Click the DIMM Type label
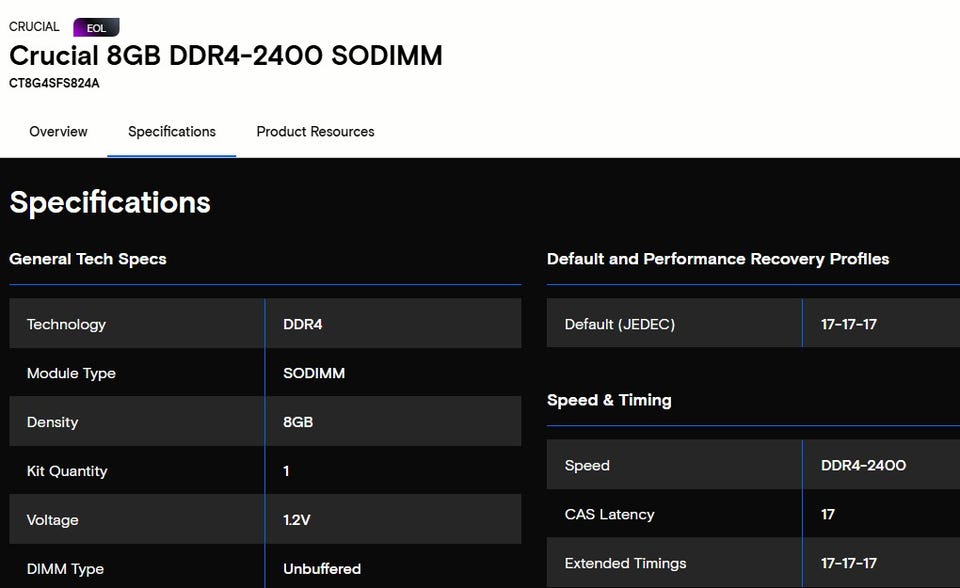This screenshot has height=588, width=960. click(66, 569)
